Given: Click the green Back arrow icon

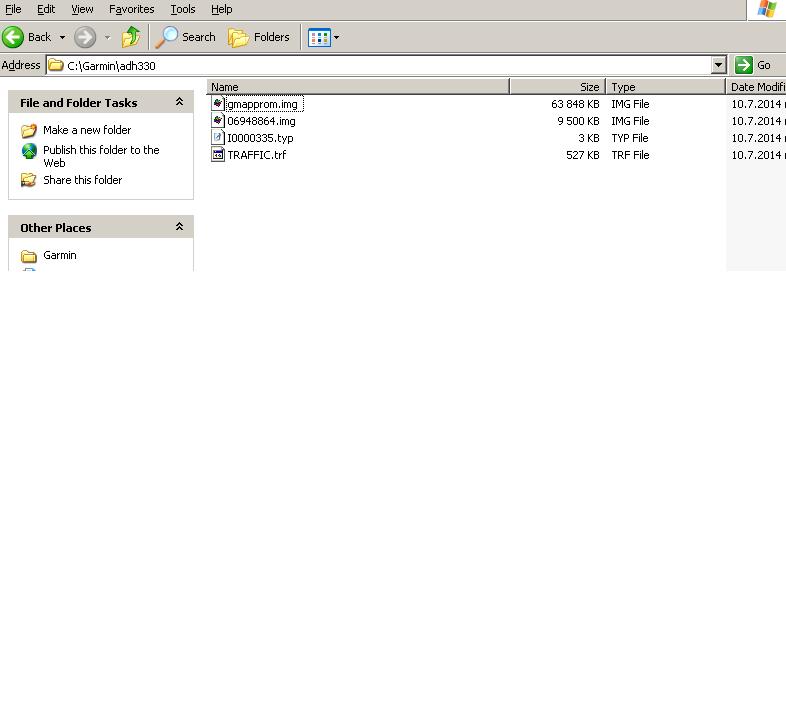Looking at the screenshot, I should 13,37.
